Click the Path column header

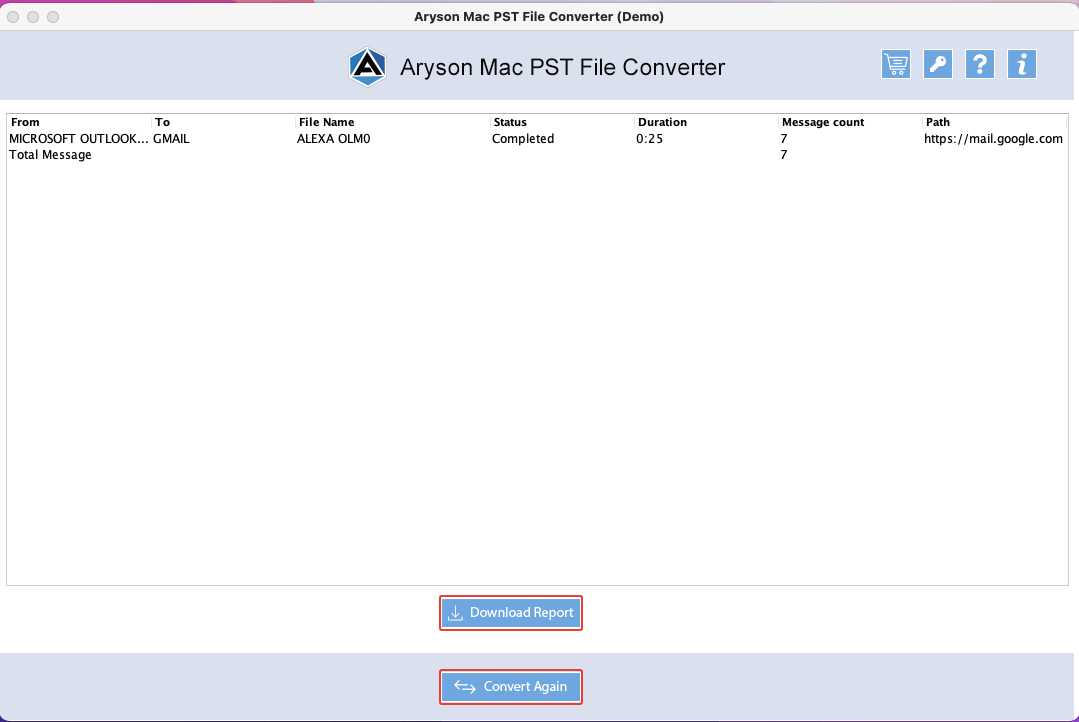point(994,122)
